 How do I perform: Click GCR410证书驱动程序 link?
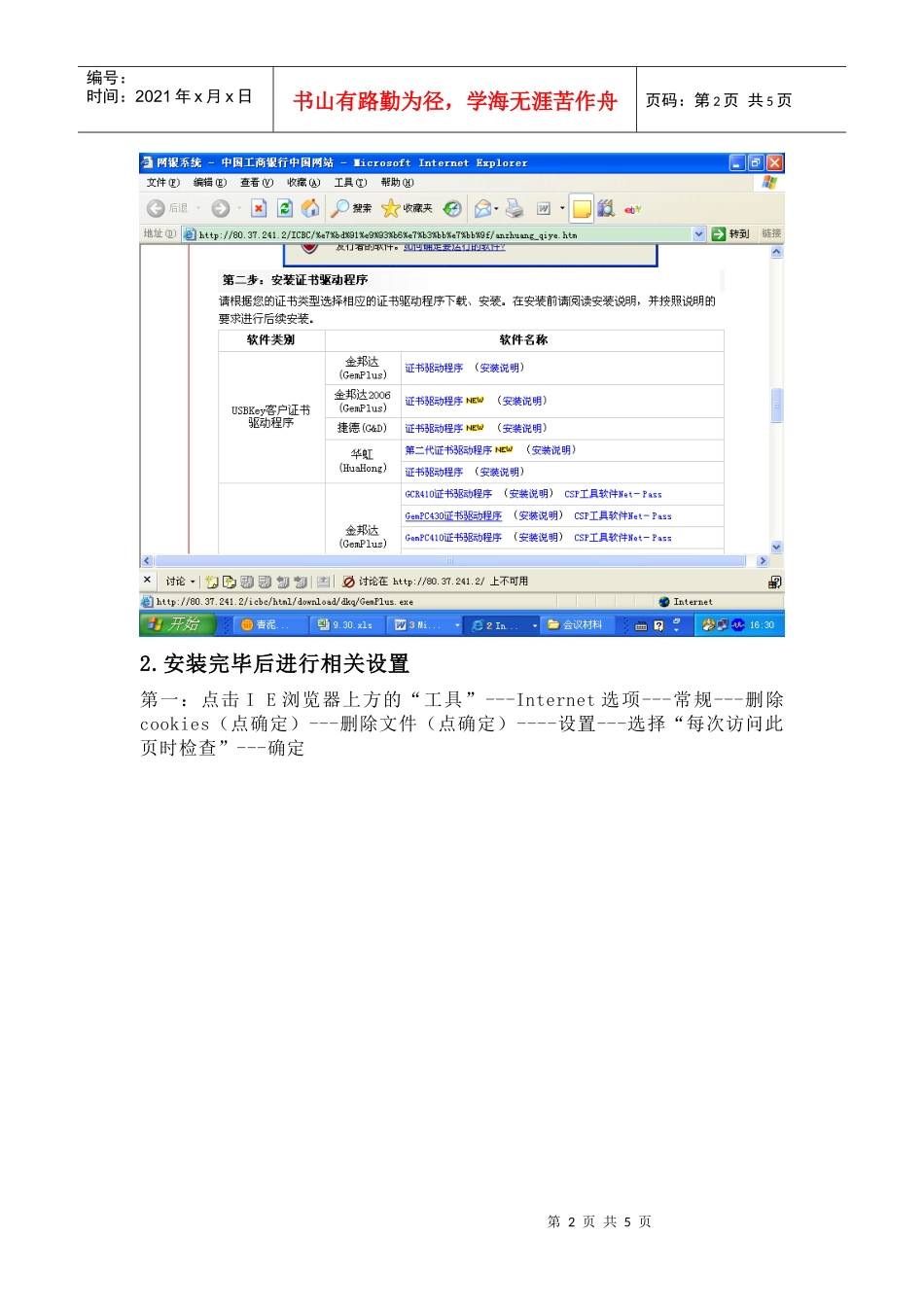[448, 494]
